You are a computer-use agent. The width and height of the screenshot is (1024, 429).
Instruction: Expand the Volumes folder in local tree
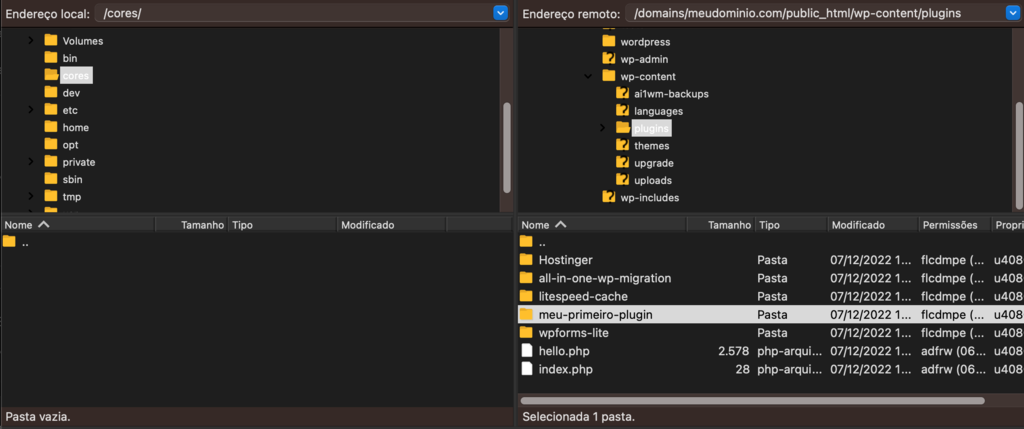[30, 40]
